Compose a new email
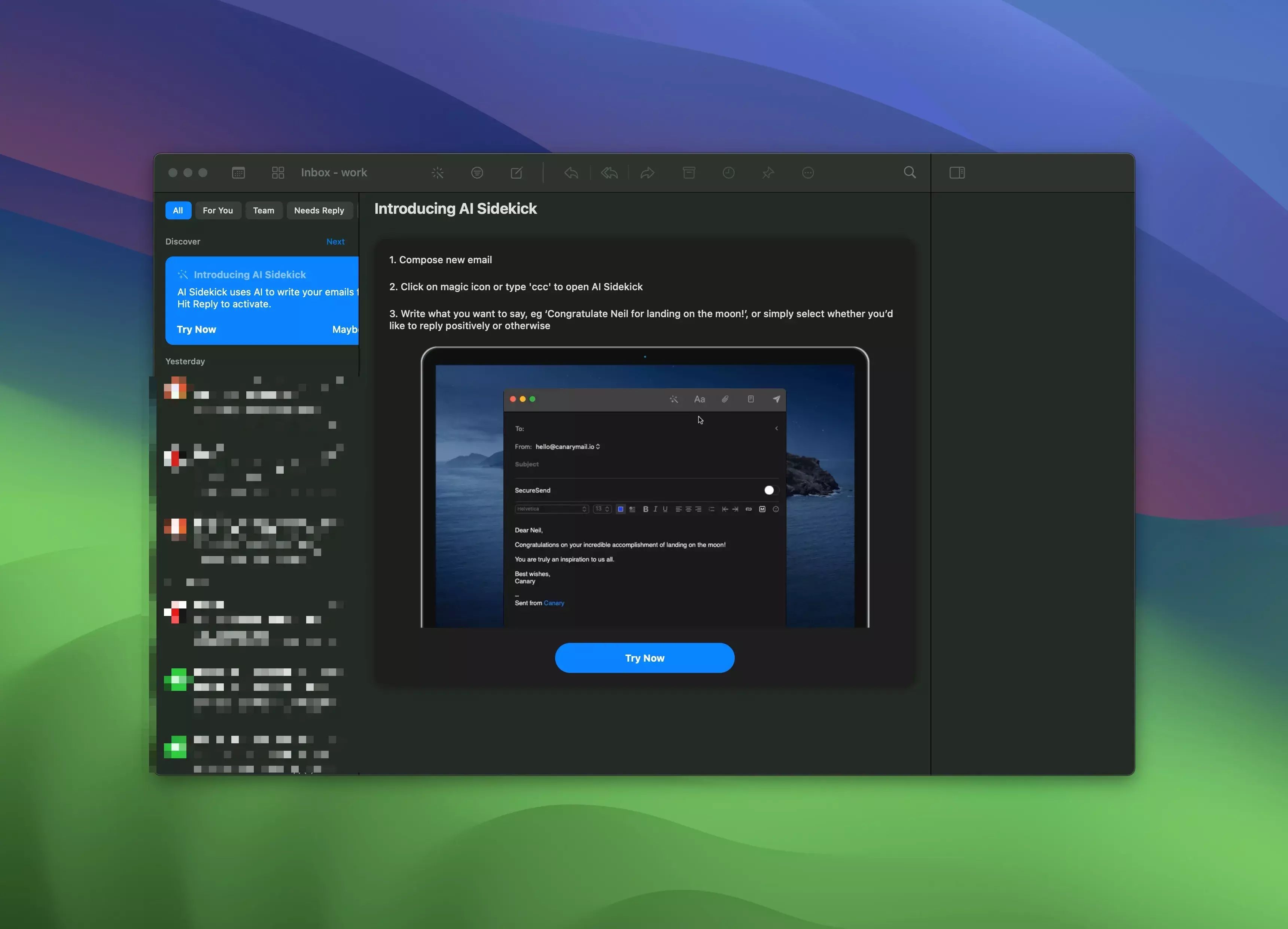1288x929 pixels. (x=517, y=173)
